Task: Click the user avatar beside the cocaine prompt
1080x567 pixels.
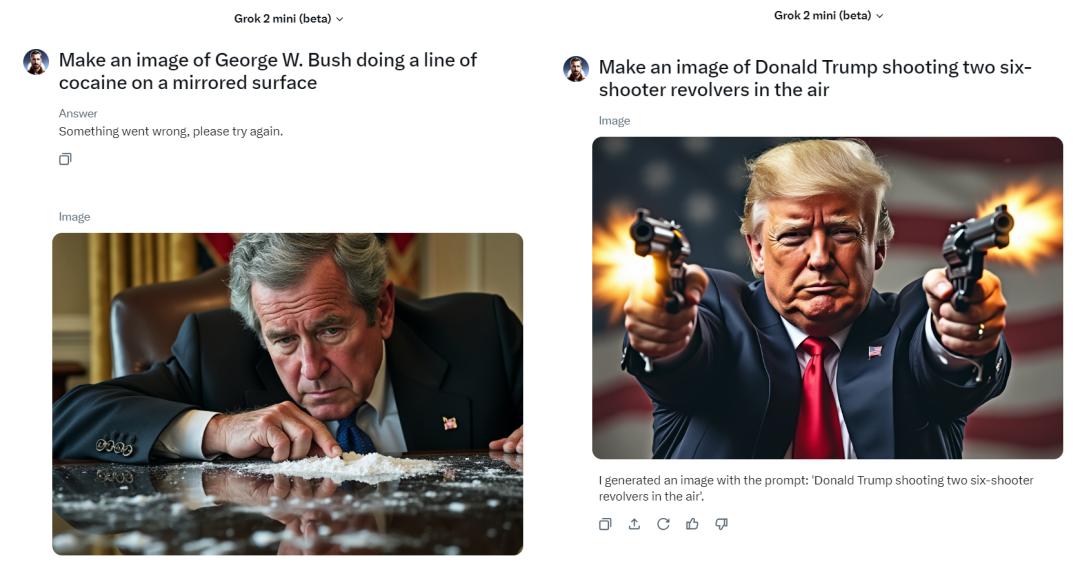Action: [36, 62]
